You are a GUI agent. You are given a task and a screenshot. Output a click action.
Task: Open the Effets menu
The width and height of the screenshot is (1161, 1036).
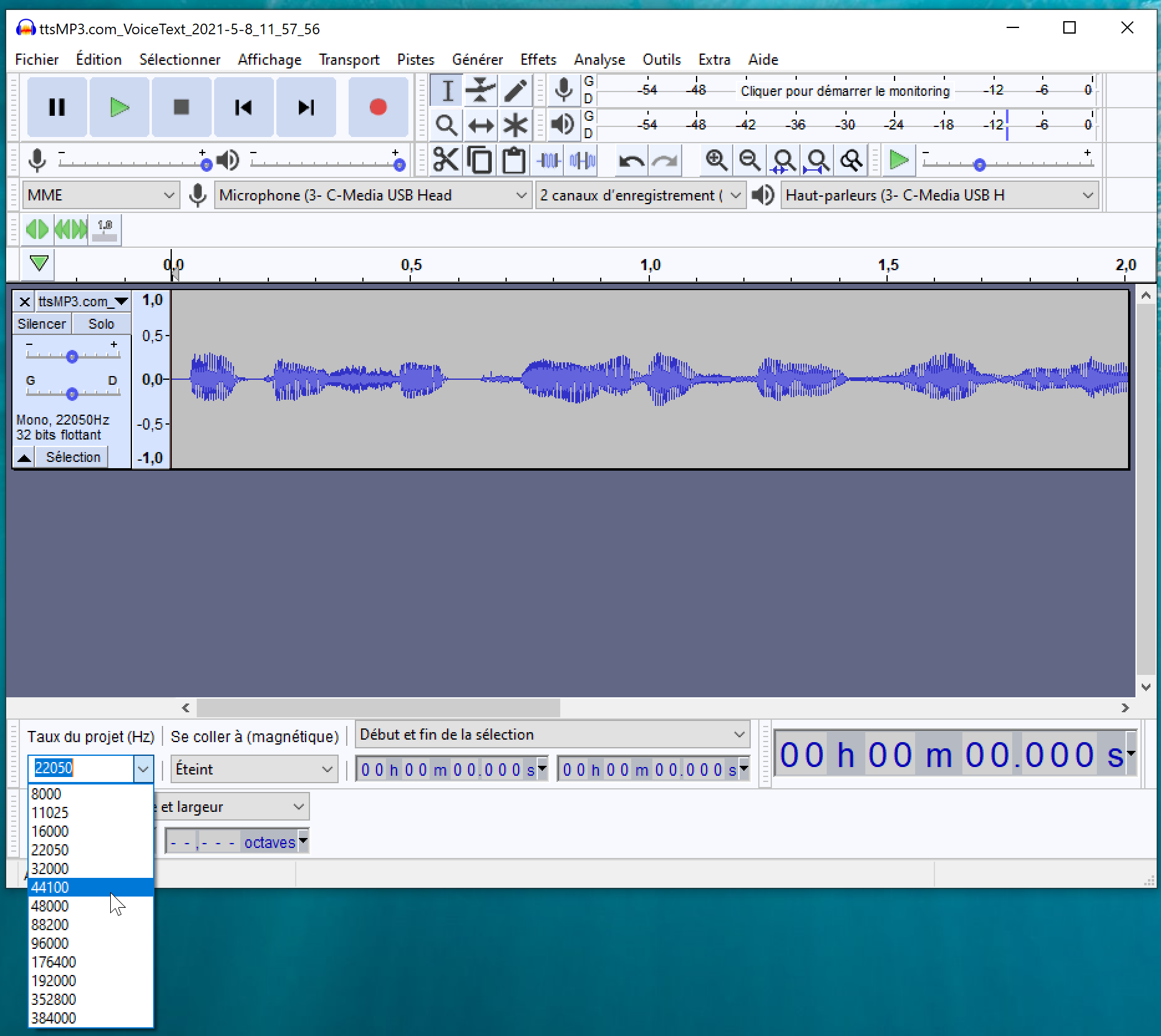(x=537, y=59)
